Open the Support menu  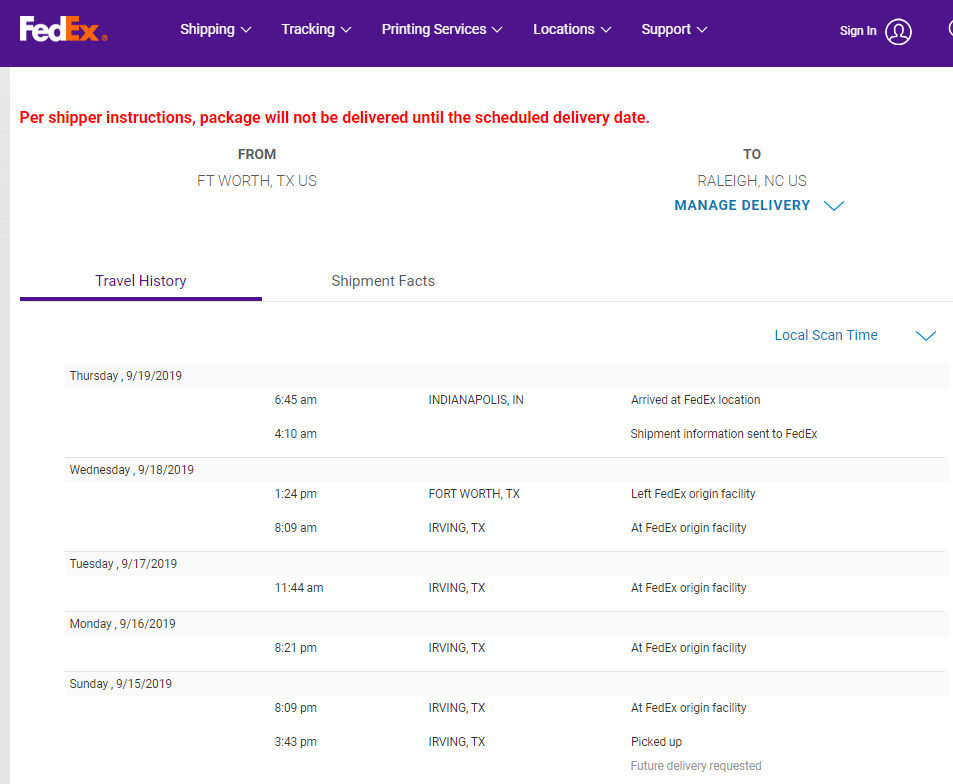(x=674, y=29)
